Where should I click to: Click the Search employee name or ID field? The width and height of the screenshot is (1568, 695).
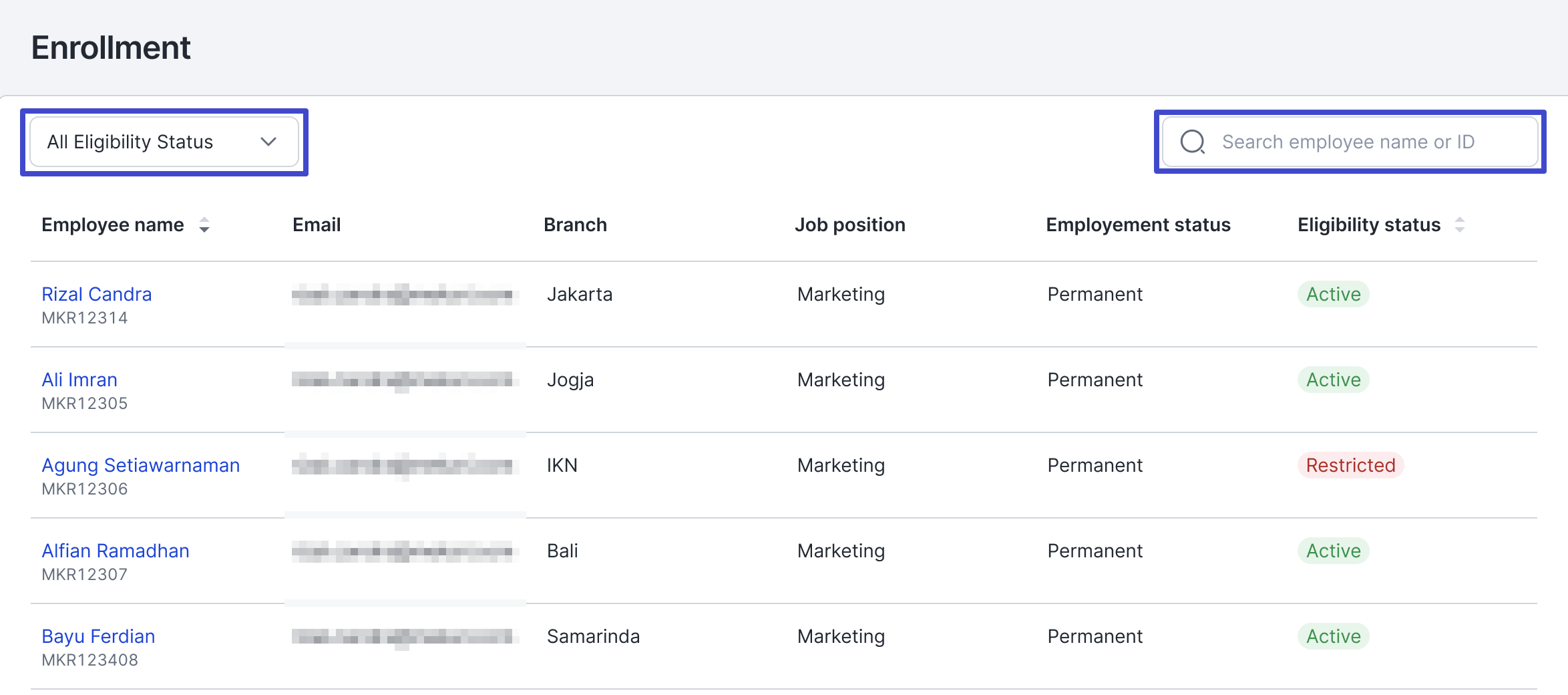(1362, 142)
